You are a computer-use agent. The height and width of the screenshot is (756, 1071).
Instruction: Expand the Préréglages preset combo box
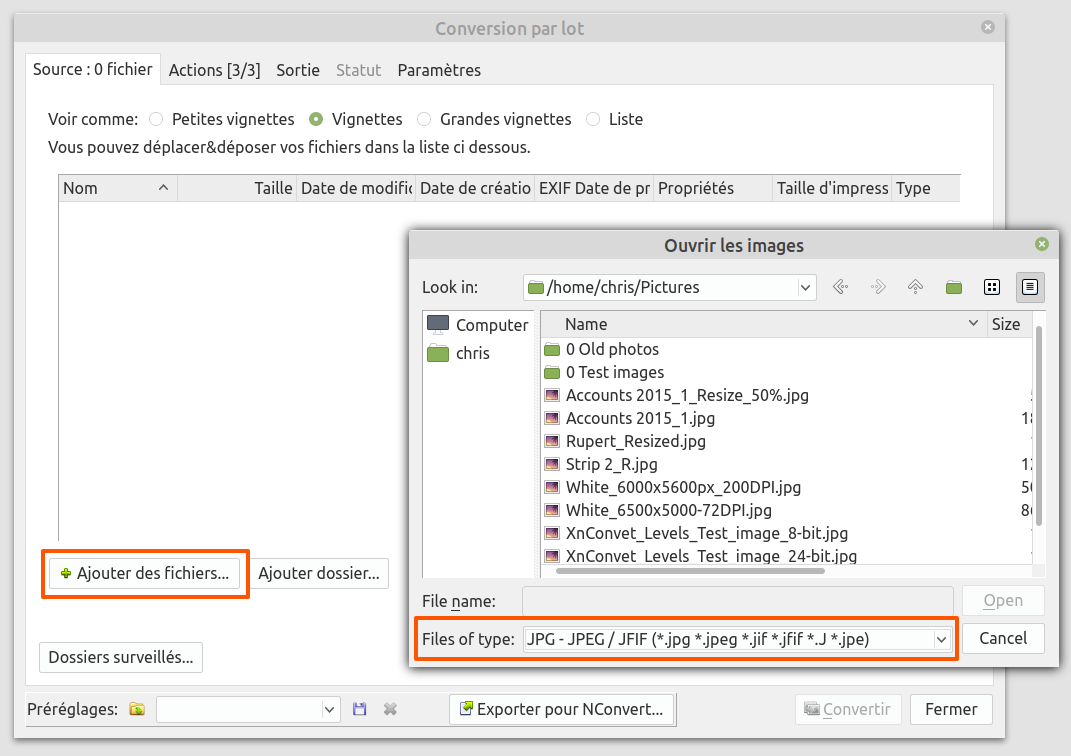tap(330, 709)
